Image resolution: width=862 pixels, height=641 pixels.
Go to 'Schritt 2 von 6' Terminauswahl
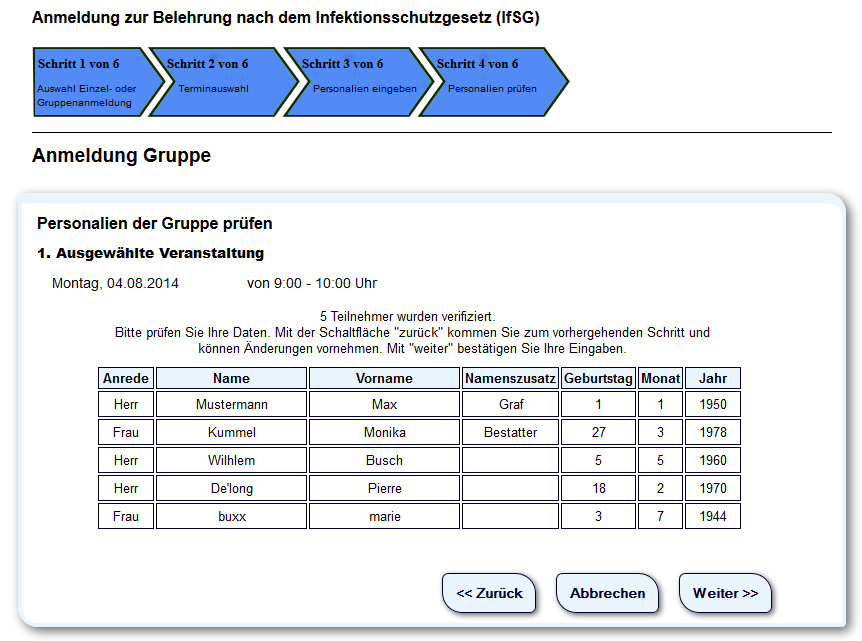(215, 82)
